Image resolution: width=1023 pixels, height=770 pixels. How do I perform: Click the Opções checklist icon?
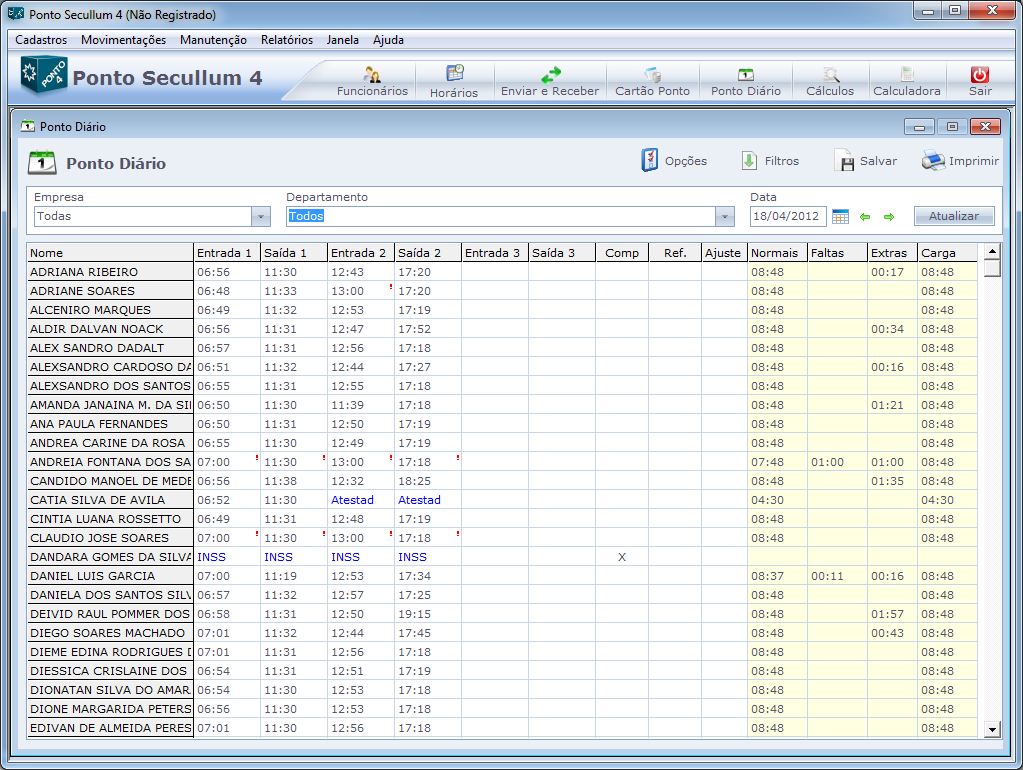point(650,160)
